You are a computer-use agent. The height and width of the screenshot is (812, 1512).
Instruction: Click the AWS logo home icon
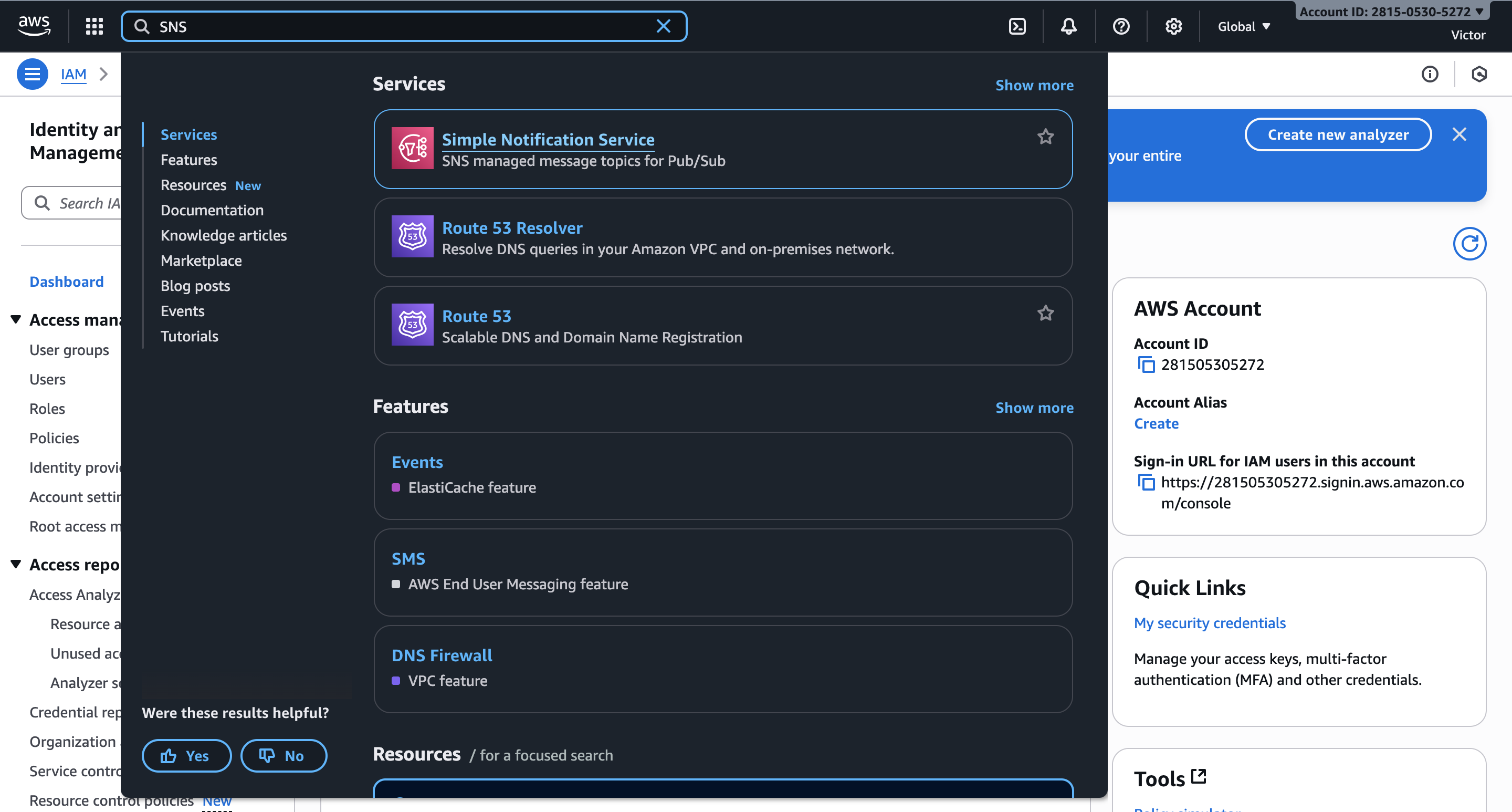[x=34, y=25]
